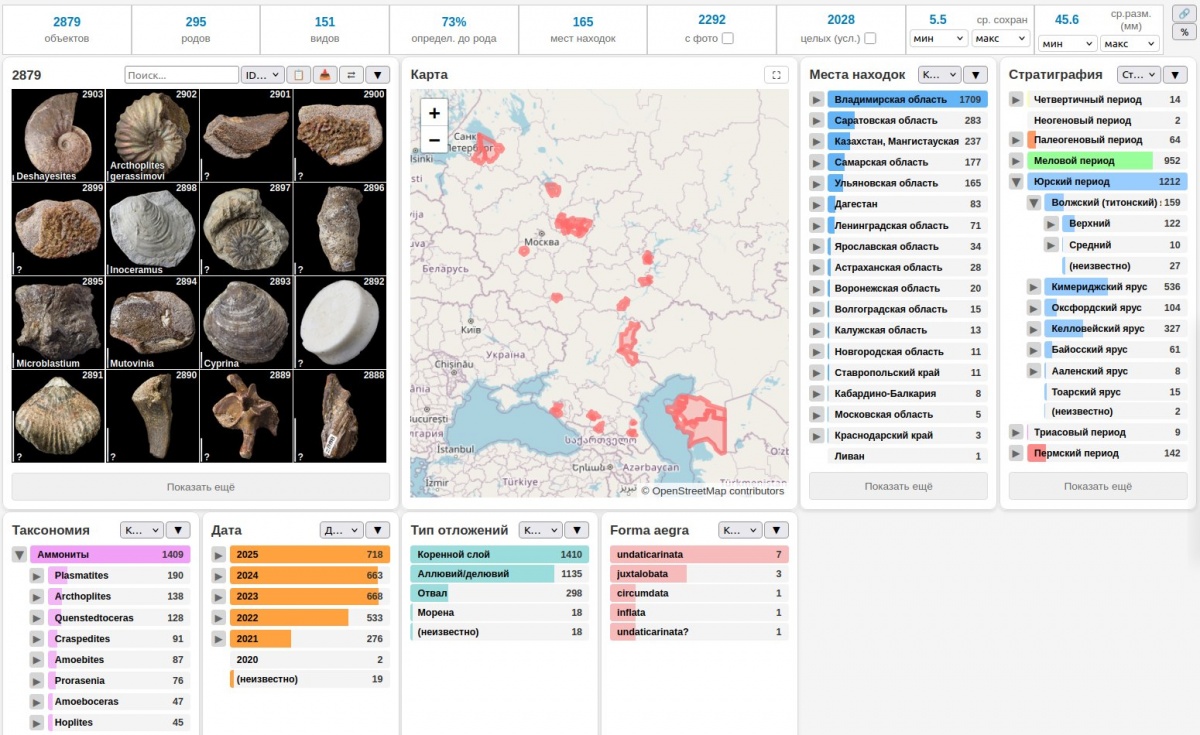Click 'Показать ещё' under the gallery
1200x735 pixels.
click(200, 487)
